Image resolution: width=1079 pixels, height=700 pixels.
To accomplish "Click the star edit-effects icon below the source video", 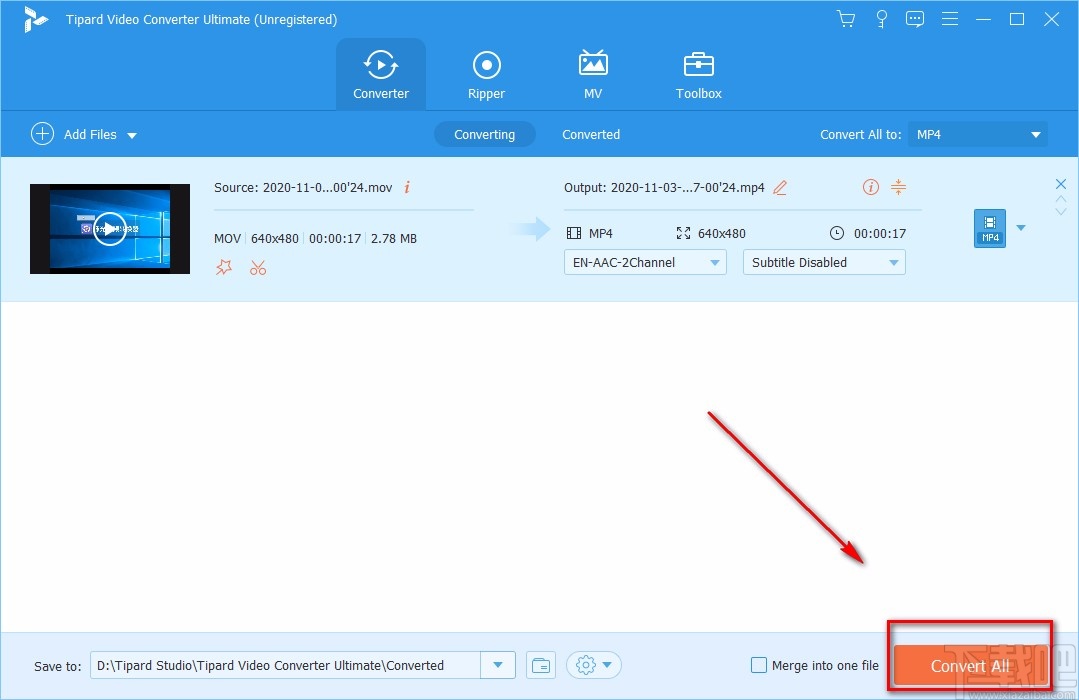I will (224, 267).
